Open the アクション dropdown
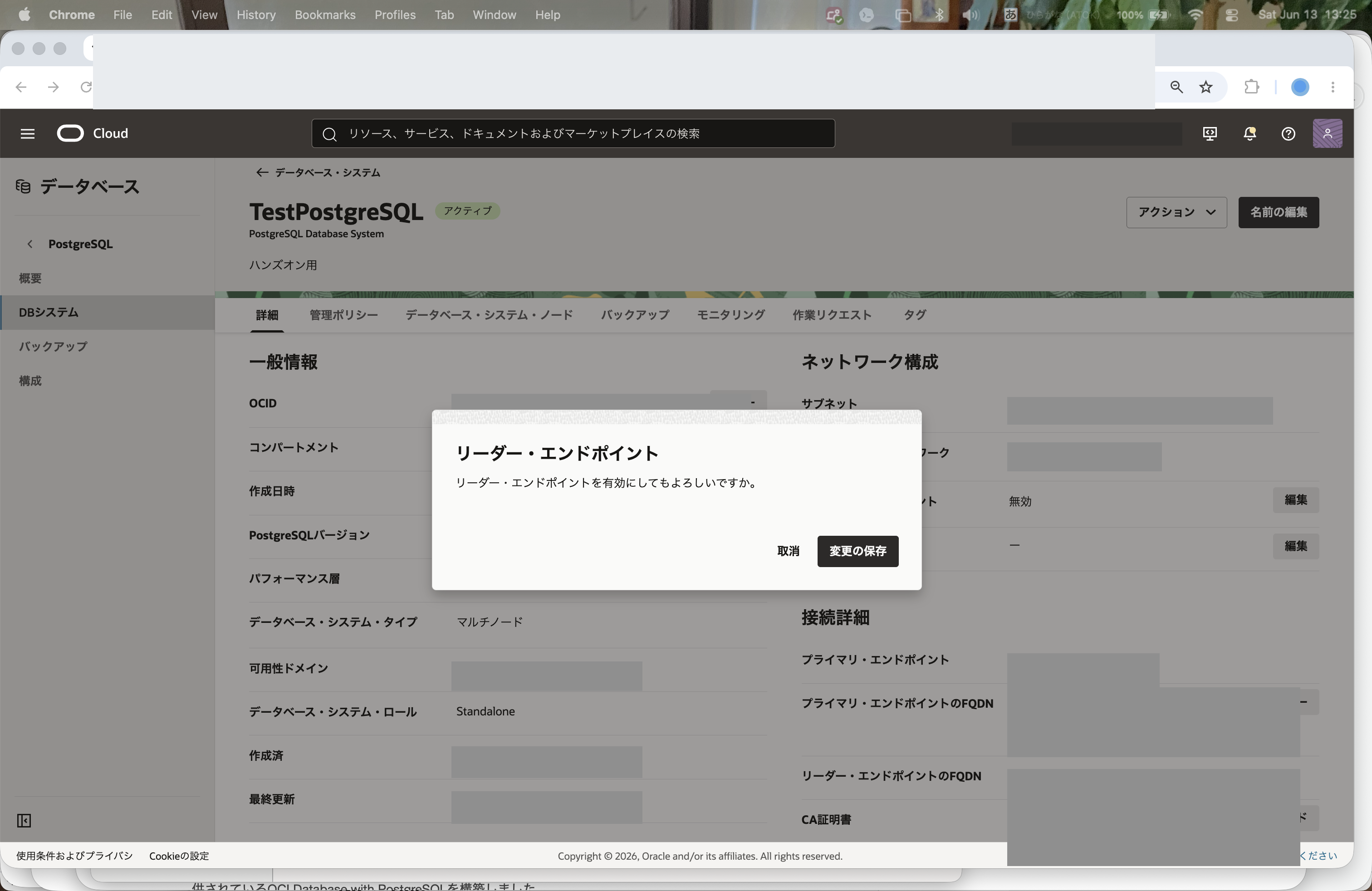The height and width of the screenshot is (891, 1372). pyautogui.click(x=1176, y=212)
